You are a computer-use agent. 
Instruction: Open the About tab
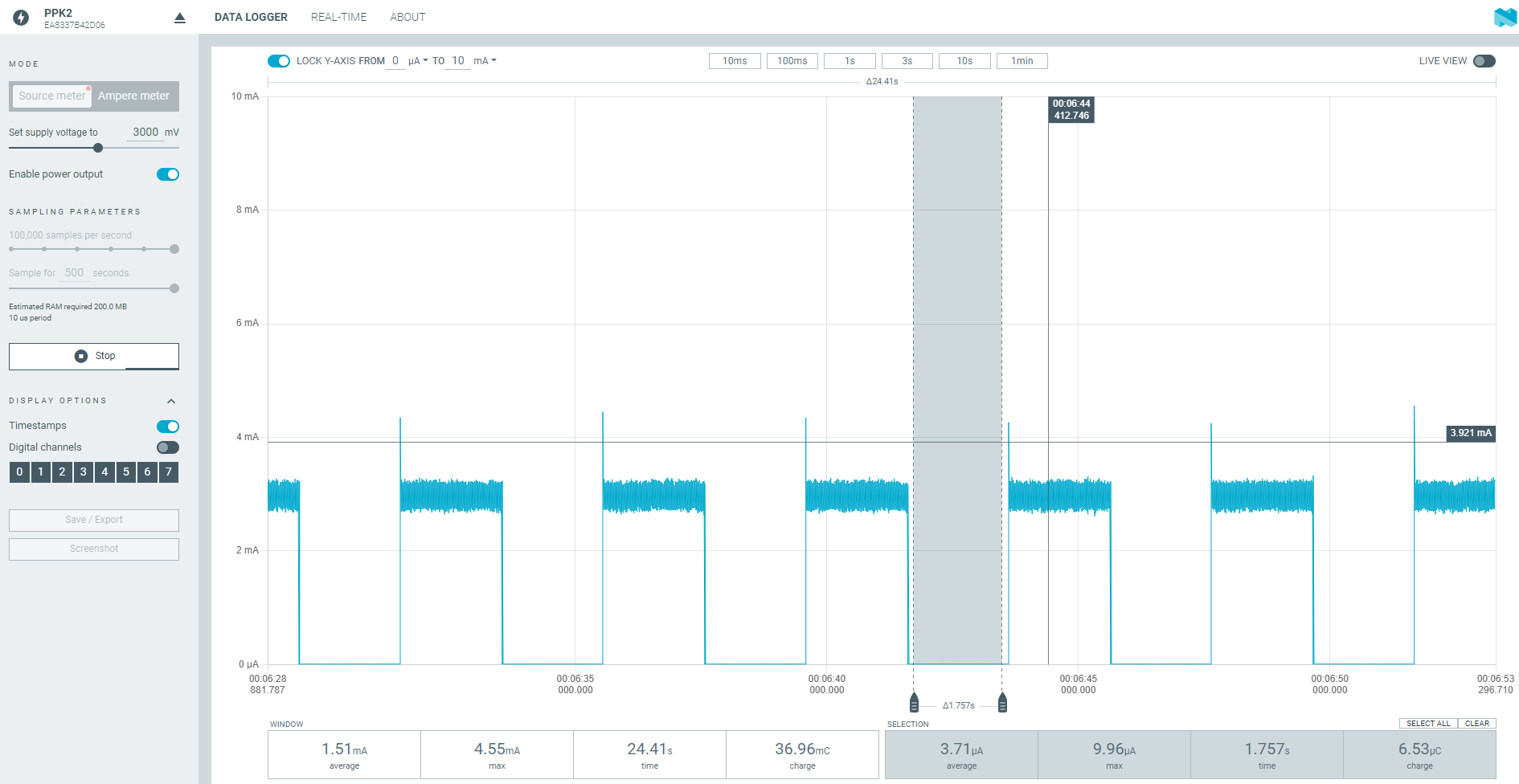(407, 17)
